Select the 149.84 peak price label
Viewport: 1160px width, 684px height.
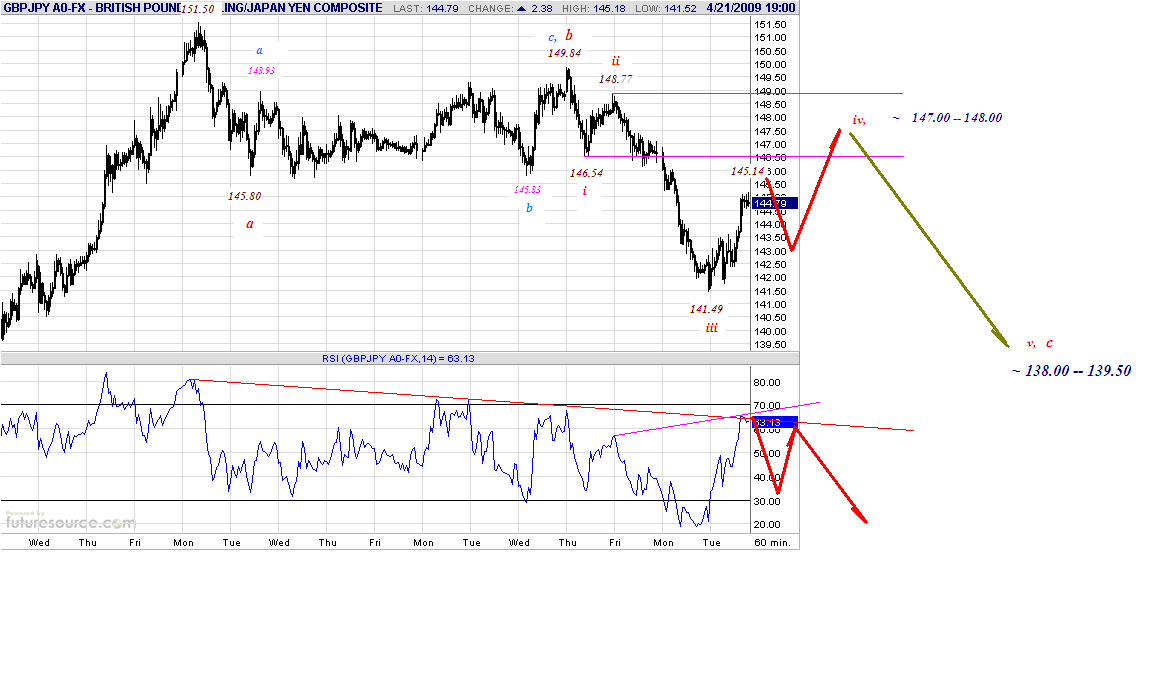click(564, 53)
